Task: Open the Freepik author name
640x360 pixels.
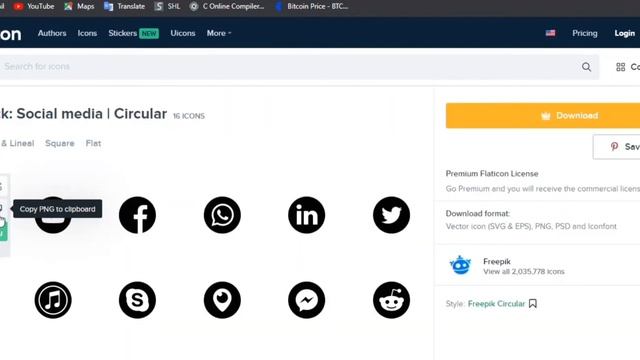Action: click(497, 261)
